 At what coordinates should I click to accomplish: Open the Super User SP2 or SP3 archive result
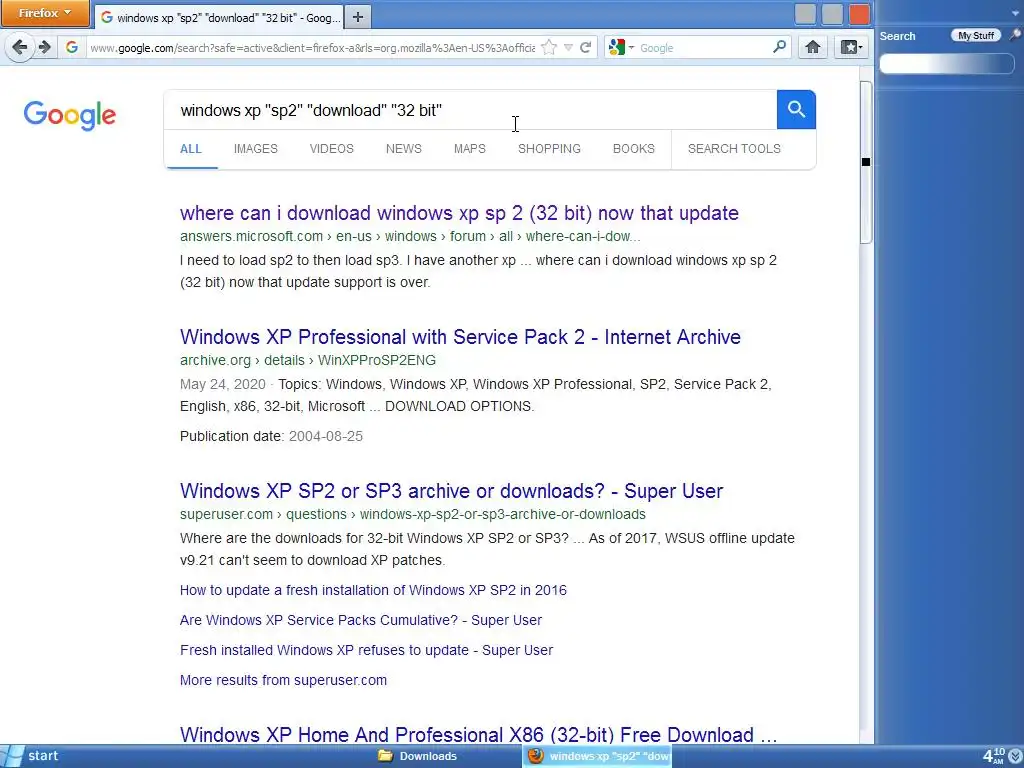coord(451,491)
